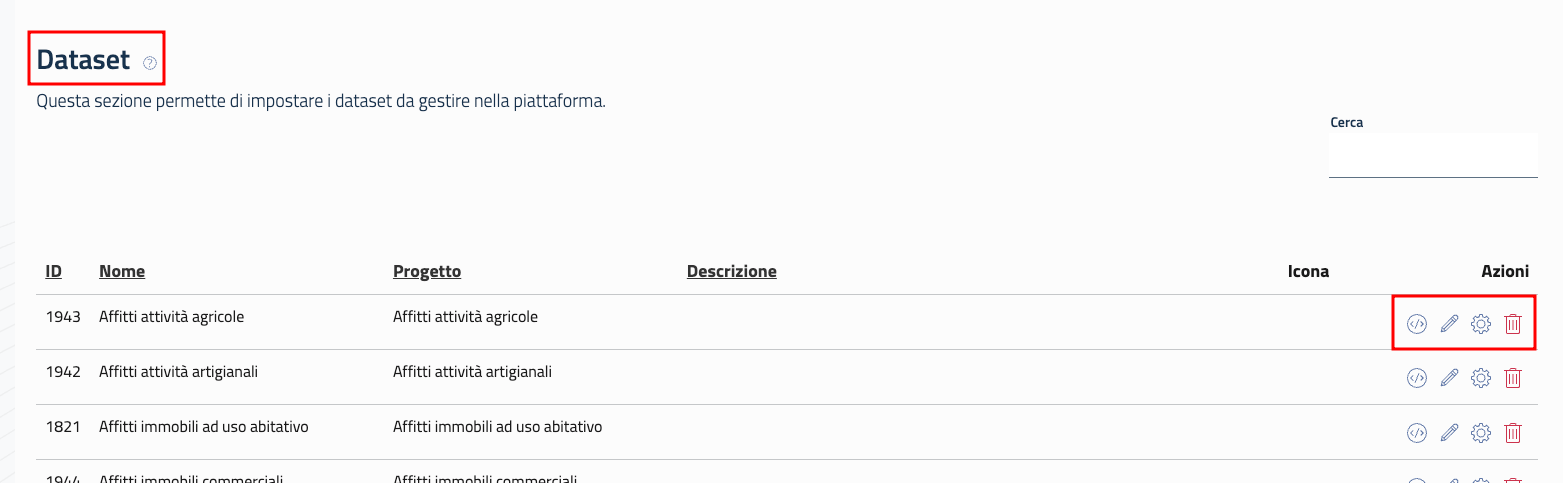Image resolution: width=1563 pixels, height=483 pixels.
Task: Edit the Affitti attività agricole dataset
Action: point(1449,323)
